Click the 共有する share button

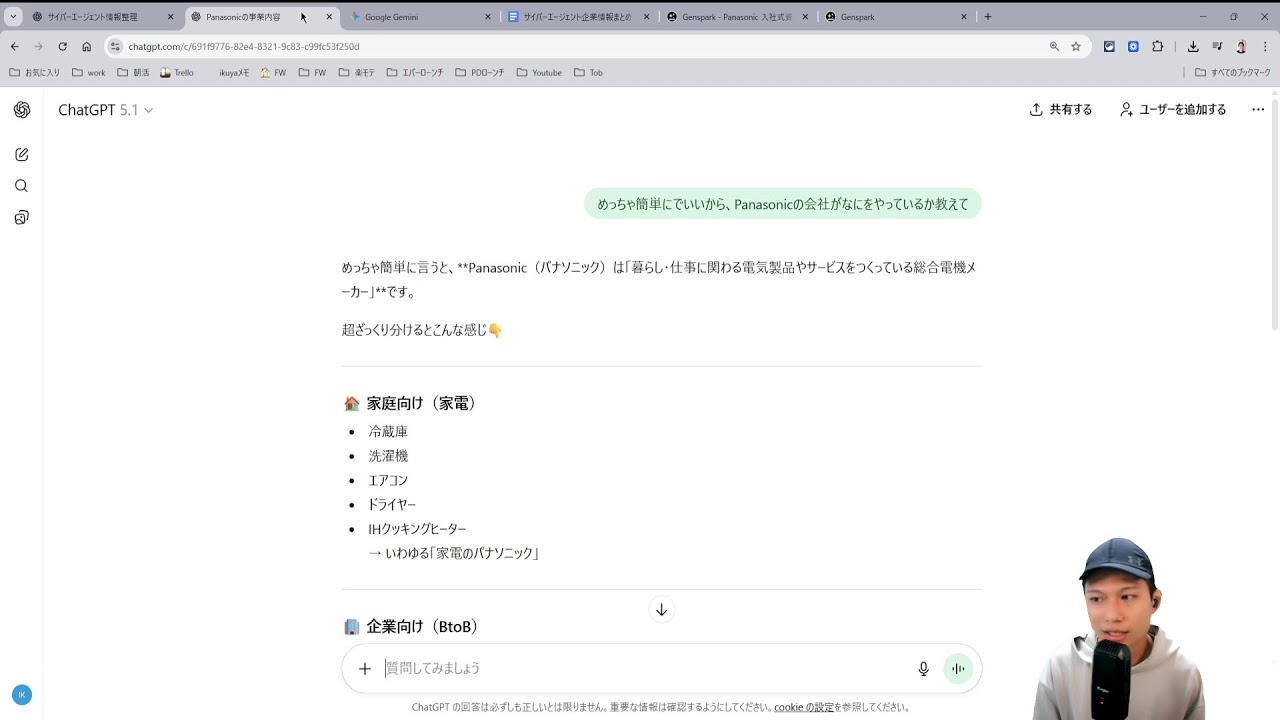(1061, 110)
